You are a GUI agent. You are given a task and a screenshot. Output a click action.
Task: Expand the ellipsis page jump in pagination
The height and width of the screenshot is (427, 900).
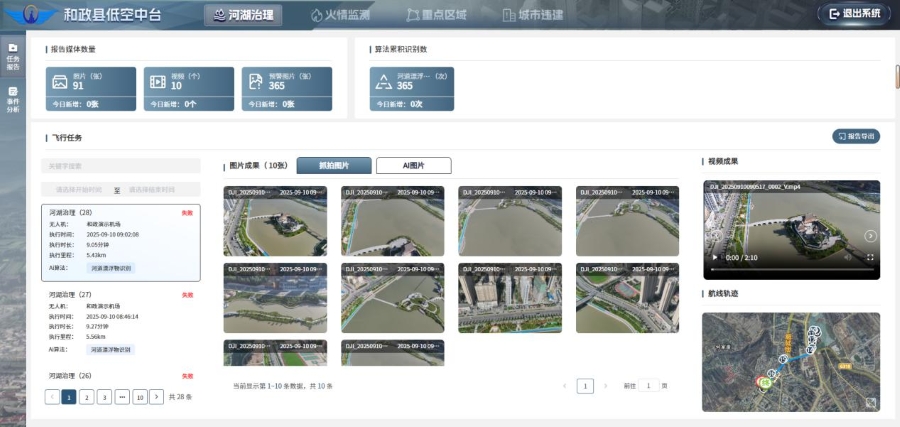coord(120,397)
